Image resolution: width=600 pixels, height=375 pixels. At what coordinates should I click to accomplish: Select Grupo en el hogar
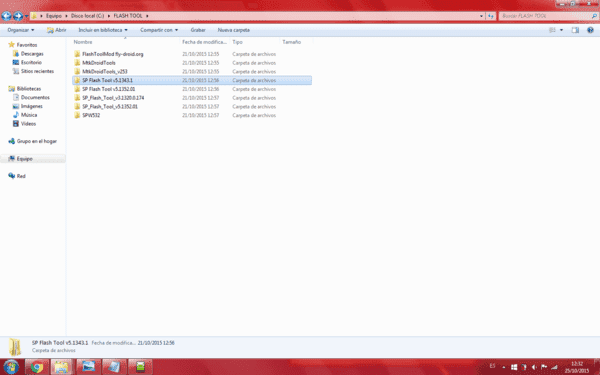[x=36, y=141]
